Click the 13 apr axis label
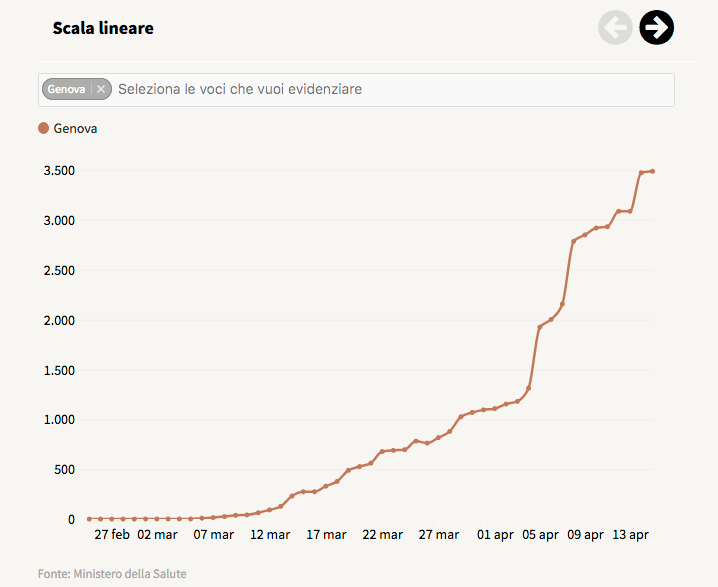The height and width of the screenshot is (587, 718). pyautogui.click(x=631, y=534)
